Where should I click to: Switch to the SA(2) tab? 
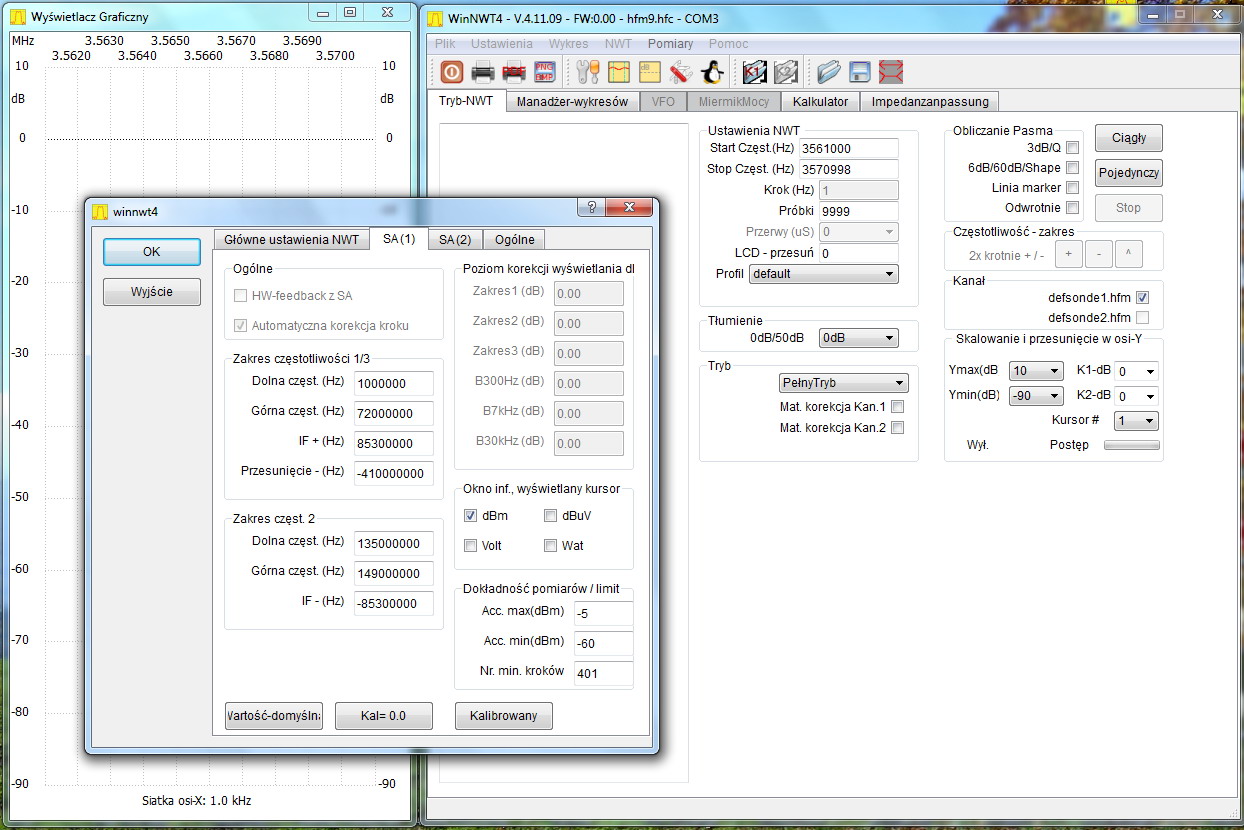pos(455,239)
